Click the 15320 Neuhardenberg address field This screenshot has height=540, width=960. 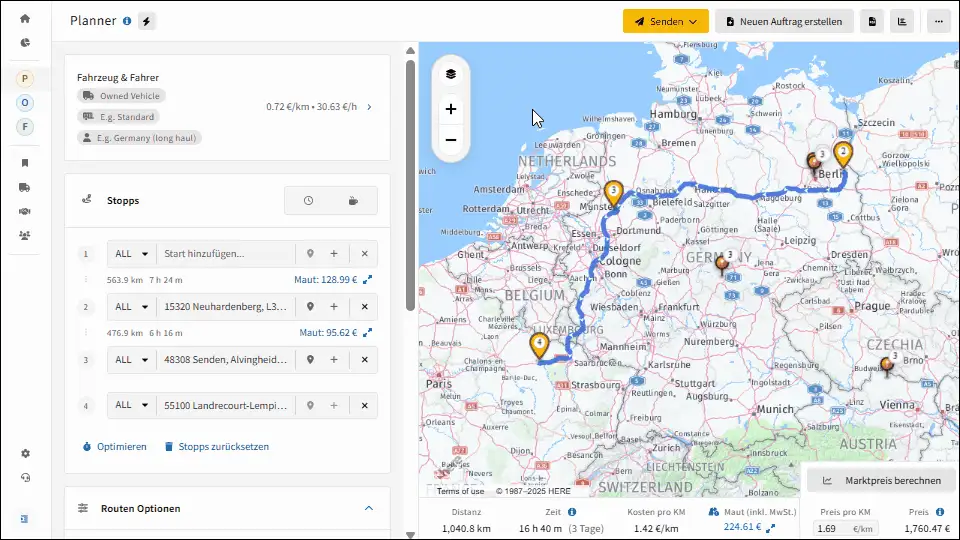pos(226,307)
